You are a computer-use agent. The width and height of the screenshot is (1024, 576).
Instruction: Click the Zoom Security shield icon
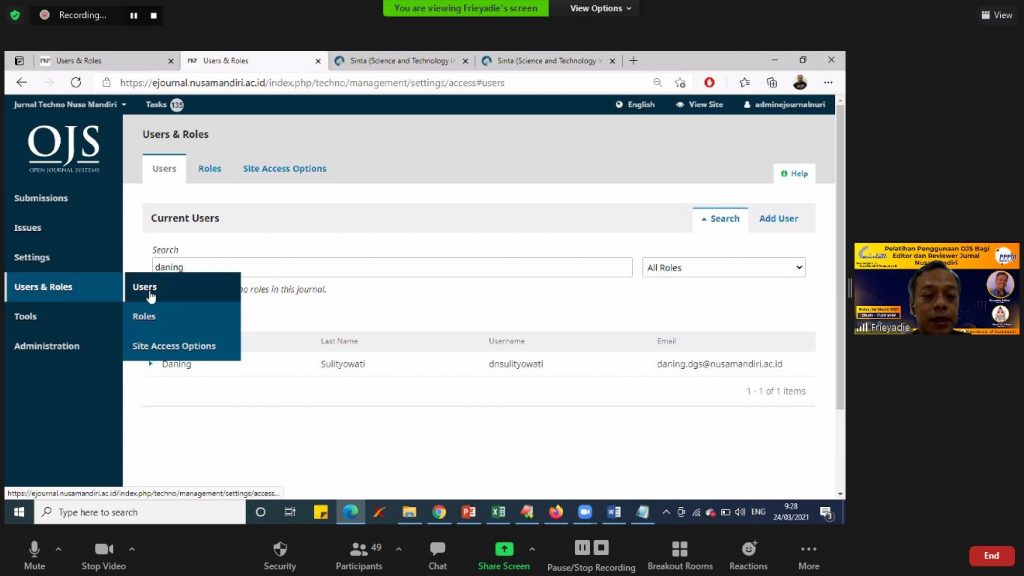[x=280, y=549]
